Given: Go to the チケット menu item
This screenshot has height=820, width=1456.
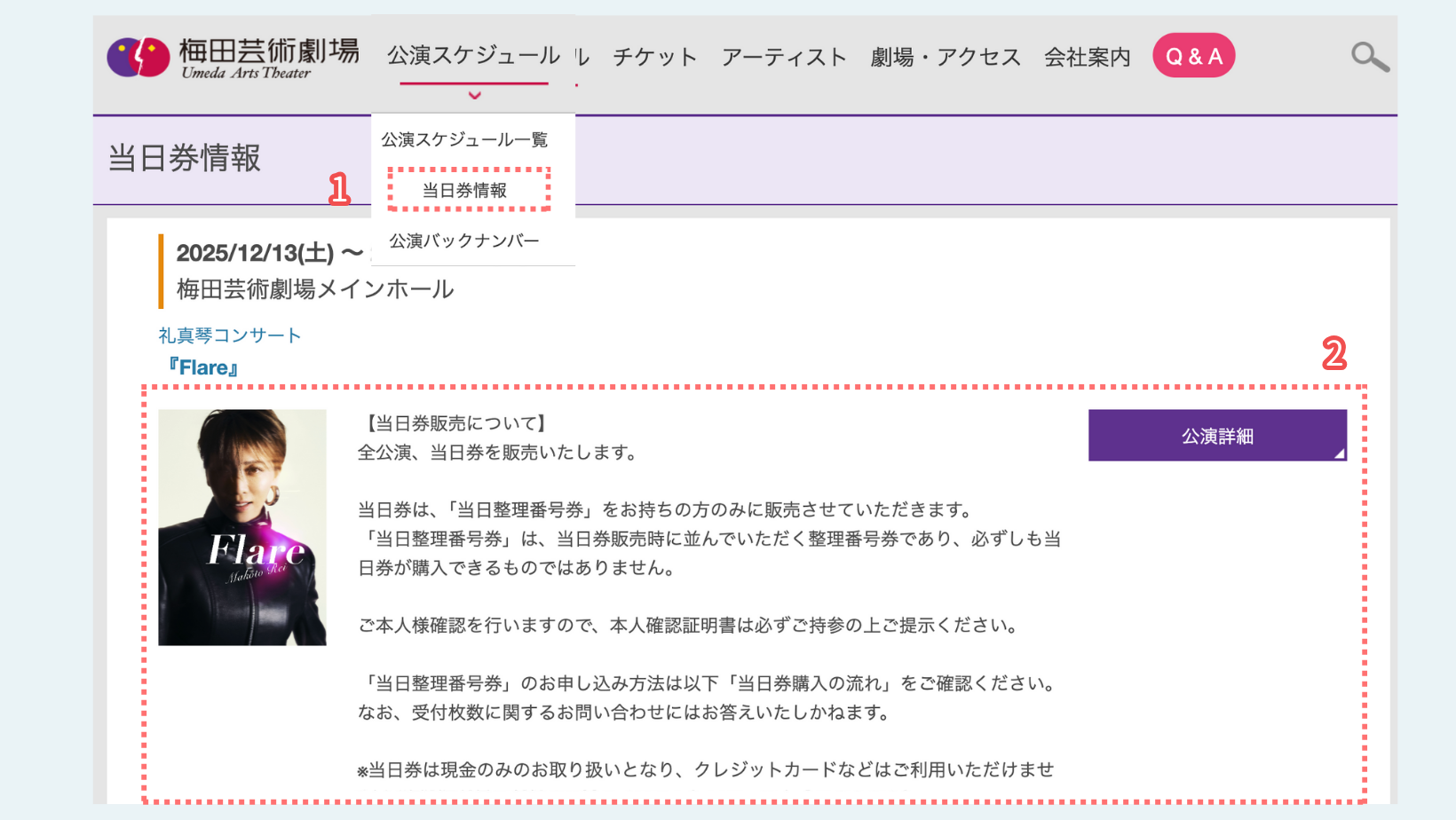Looking at the screenshot, I should point(654,57).
